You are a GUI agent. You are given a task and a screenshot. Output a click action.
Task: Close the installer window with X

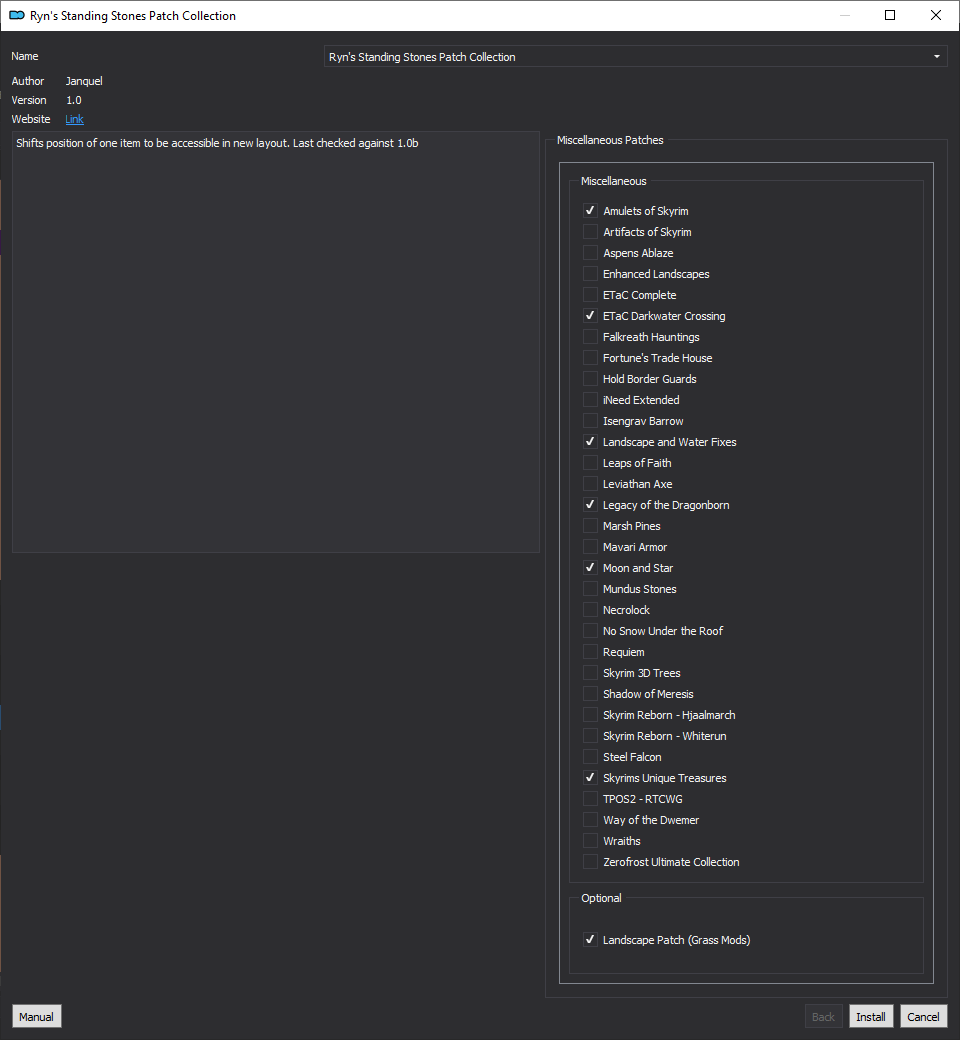(936, 15)
